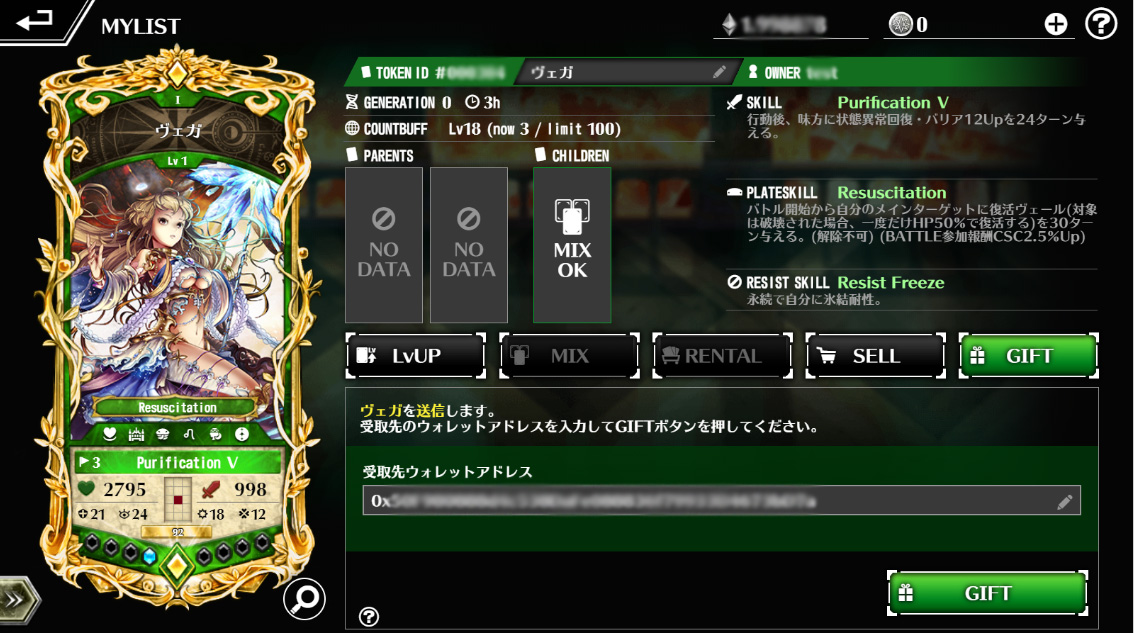Viewport: 1134px width, 633px height.
Task: Expand the side panel with the double chevron
Action: tap(17, 600)
